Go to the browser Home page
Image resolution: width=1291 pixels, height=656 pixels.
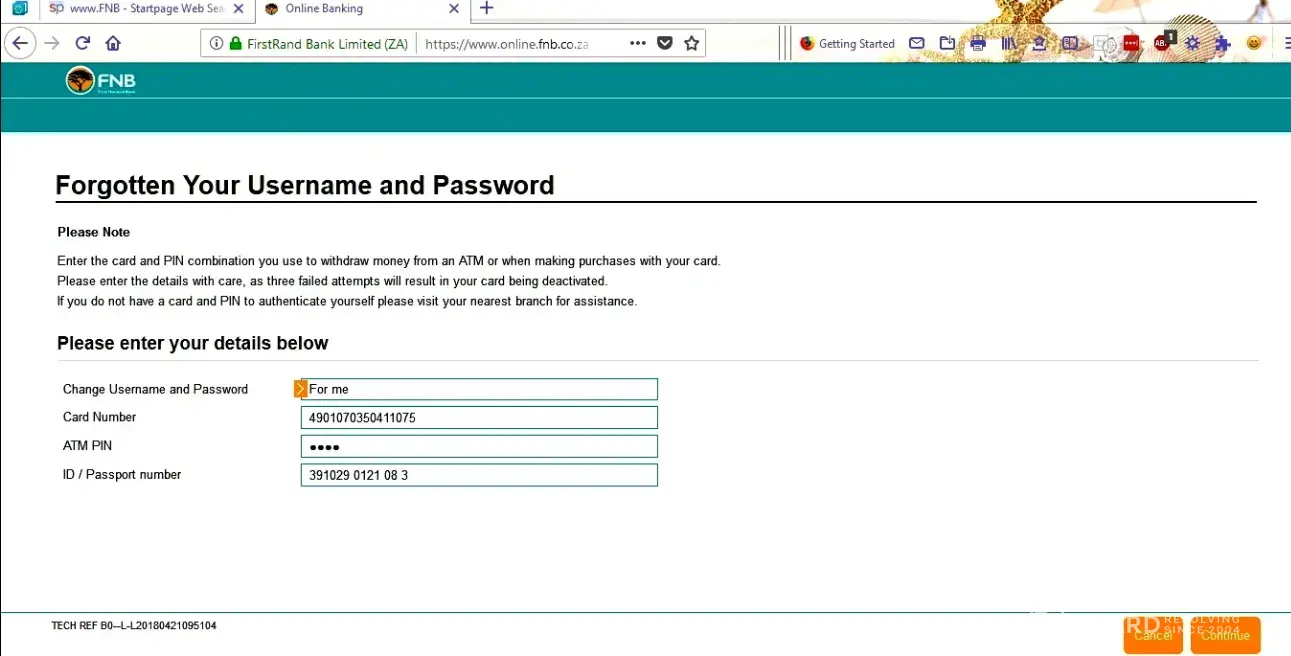pyautogui.click(x=113, y=44)
